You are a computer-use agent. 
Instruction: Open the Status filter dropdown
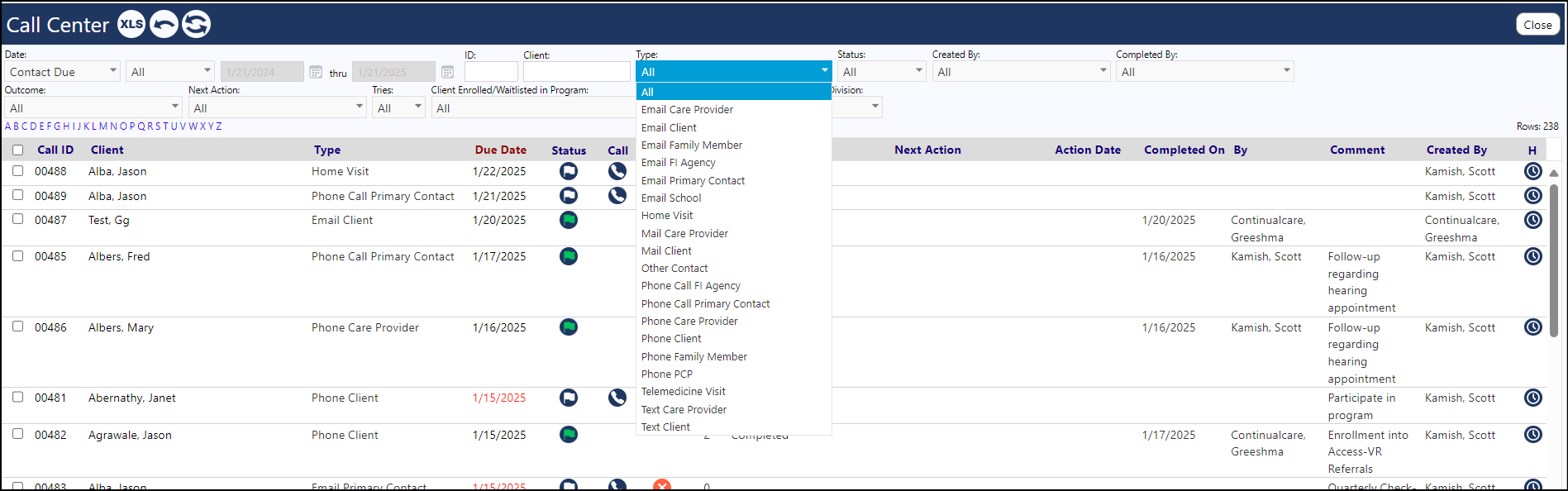click(882, 72)
